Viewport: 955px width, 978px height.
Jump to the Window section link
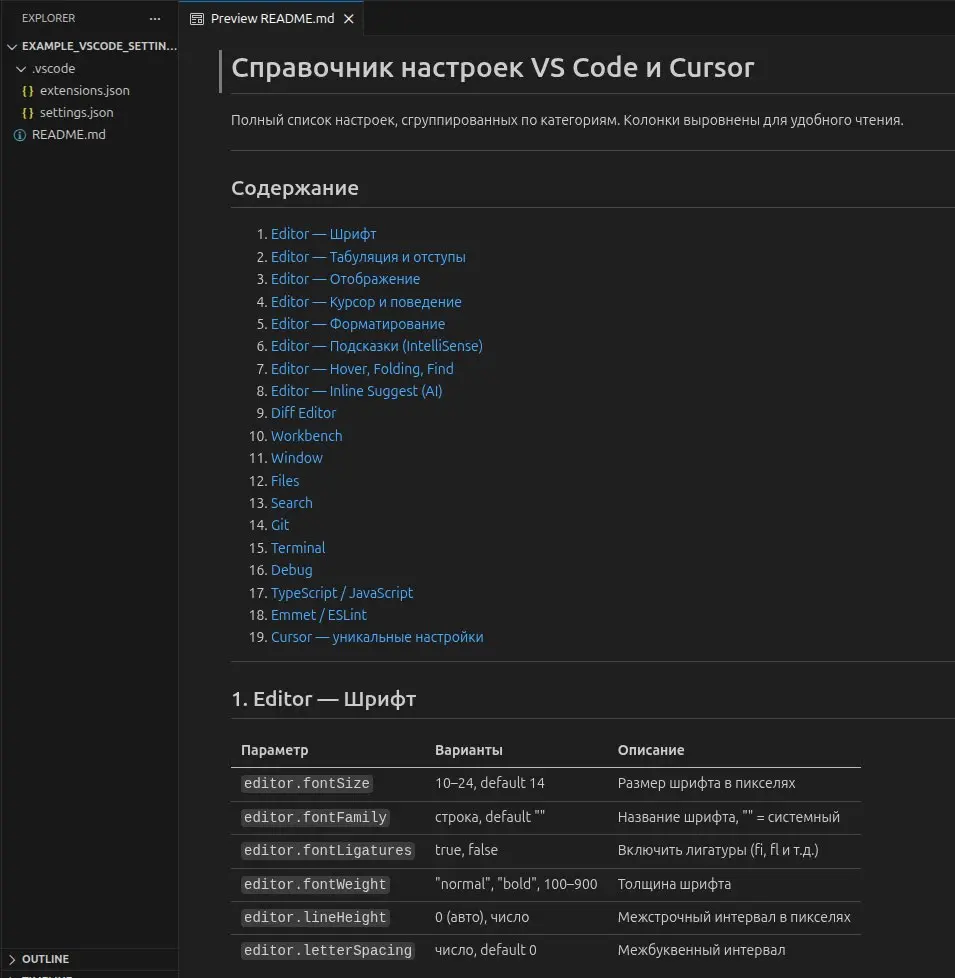tap(296, 458)
